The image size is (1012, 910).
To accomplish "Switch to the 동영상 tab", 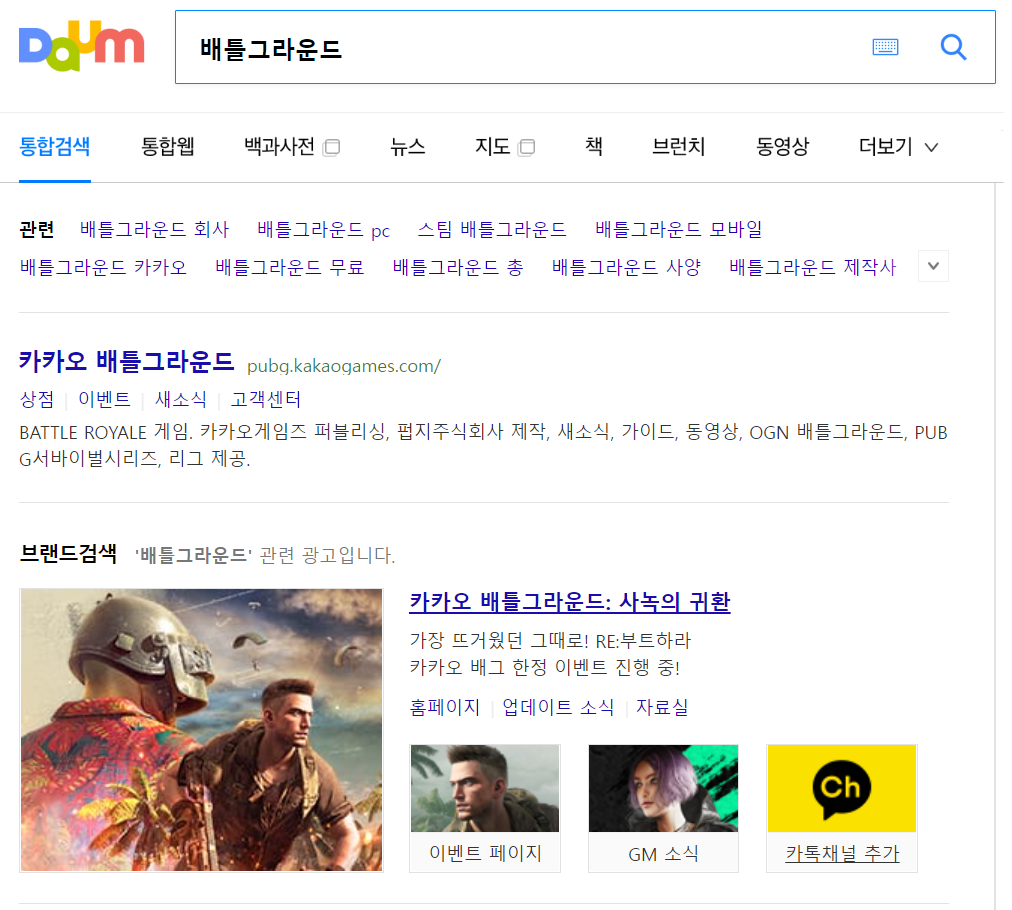I will pos(782,147).
